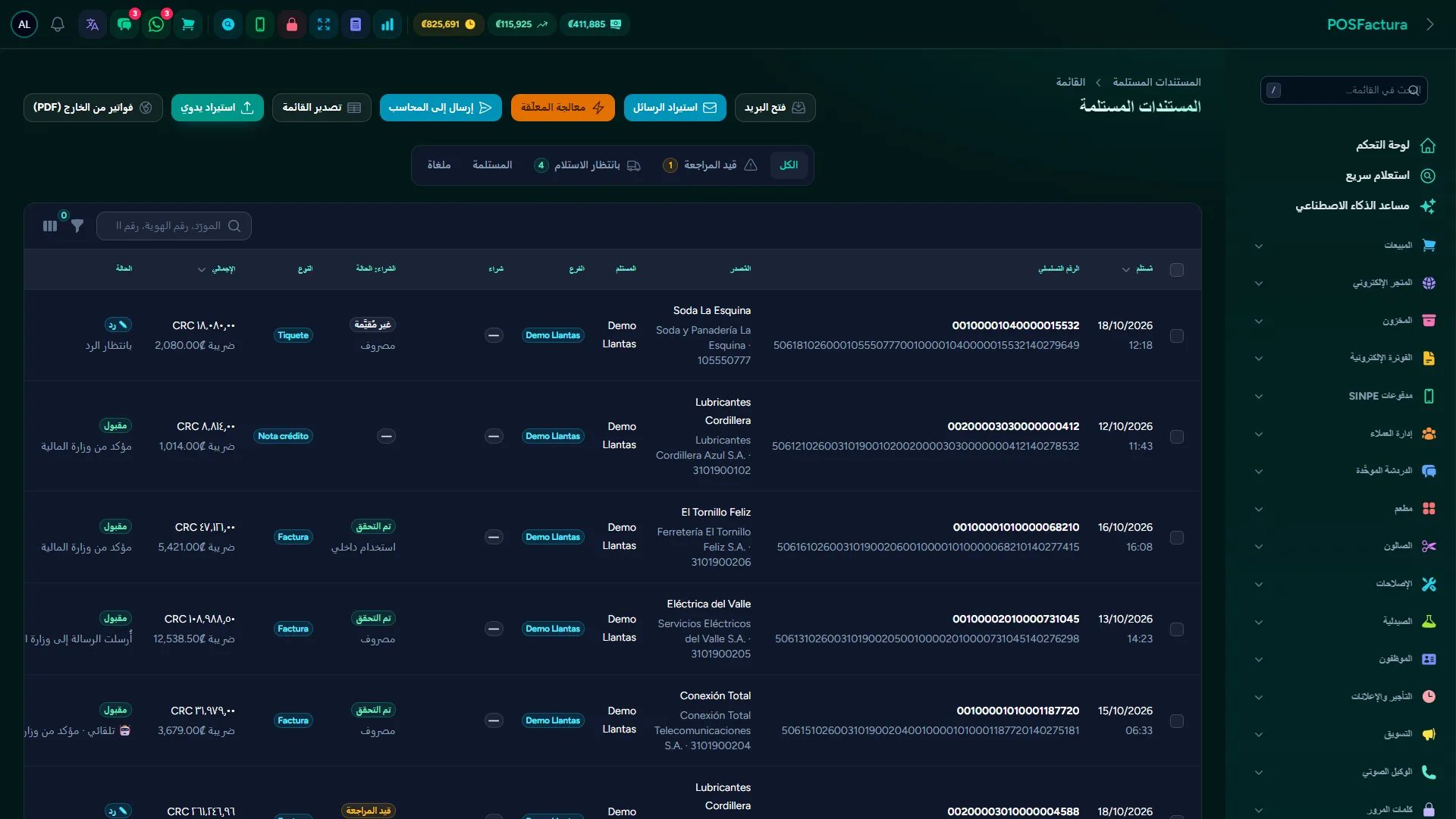
Task: Click the معالجة المعلّقة orange button
Action: [x=563, y=108]
